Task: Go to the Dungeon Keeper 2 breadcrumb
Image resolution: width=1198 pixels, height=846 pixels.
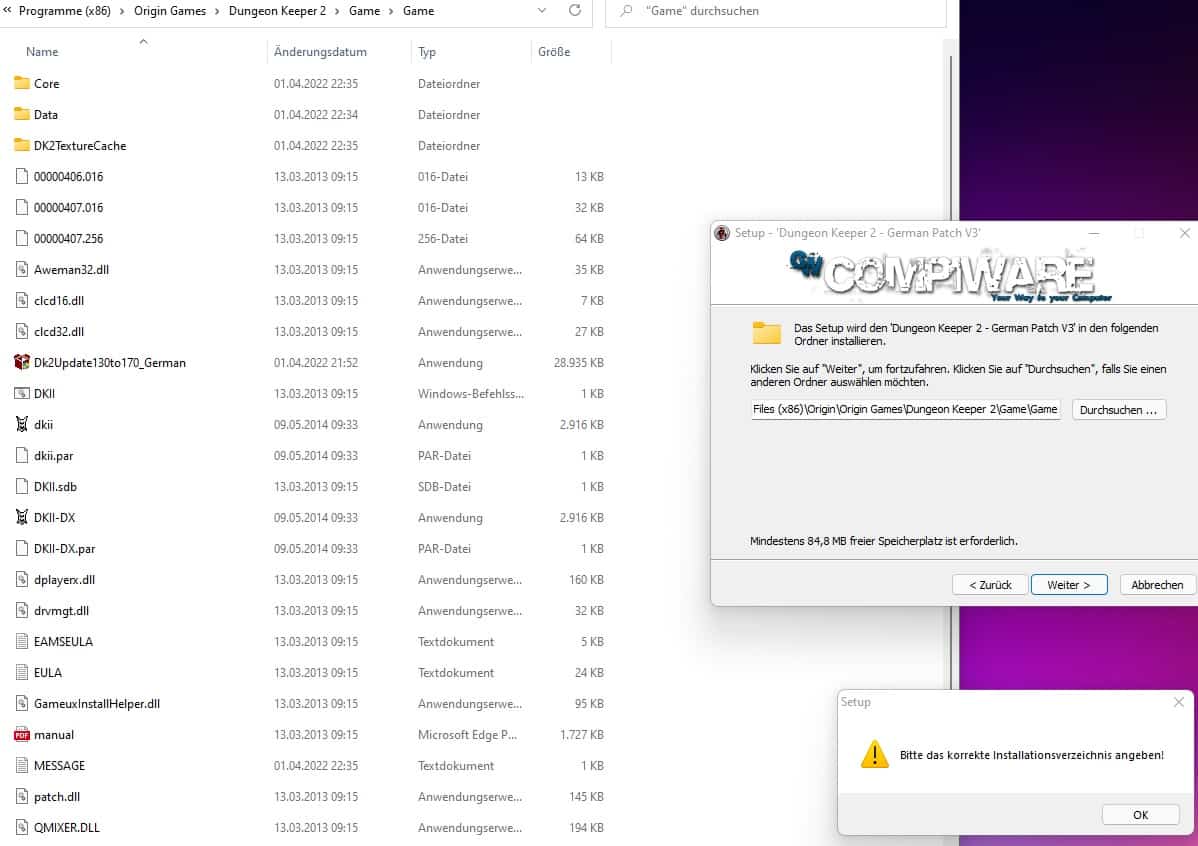Action: tap(277, 11)
